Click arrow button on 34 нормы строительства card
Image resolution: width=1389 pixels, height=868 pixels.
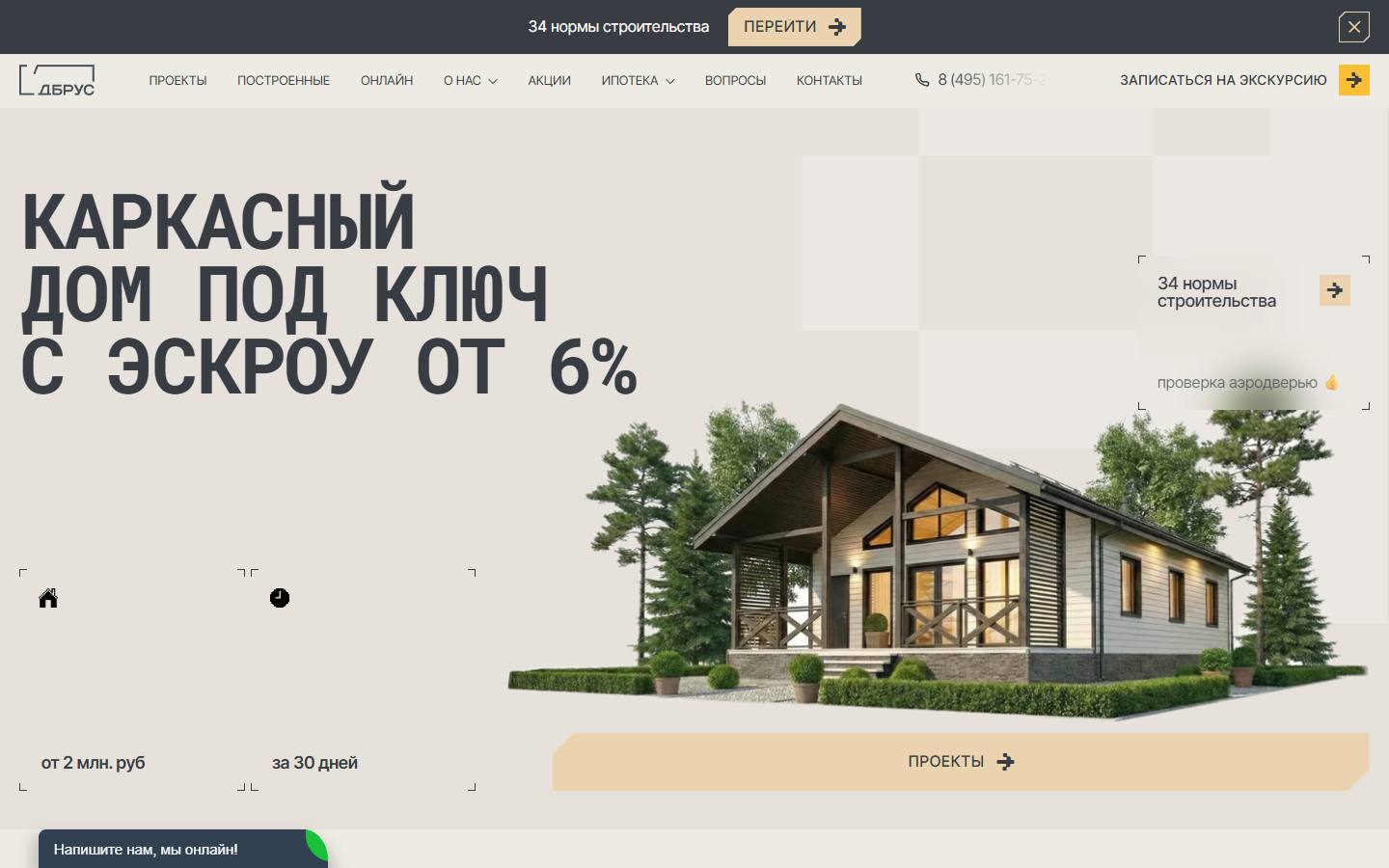(1335, 290)
